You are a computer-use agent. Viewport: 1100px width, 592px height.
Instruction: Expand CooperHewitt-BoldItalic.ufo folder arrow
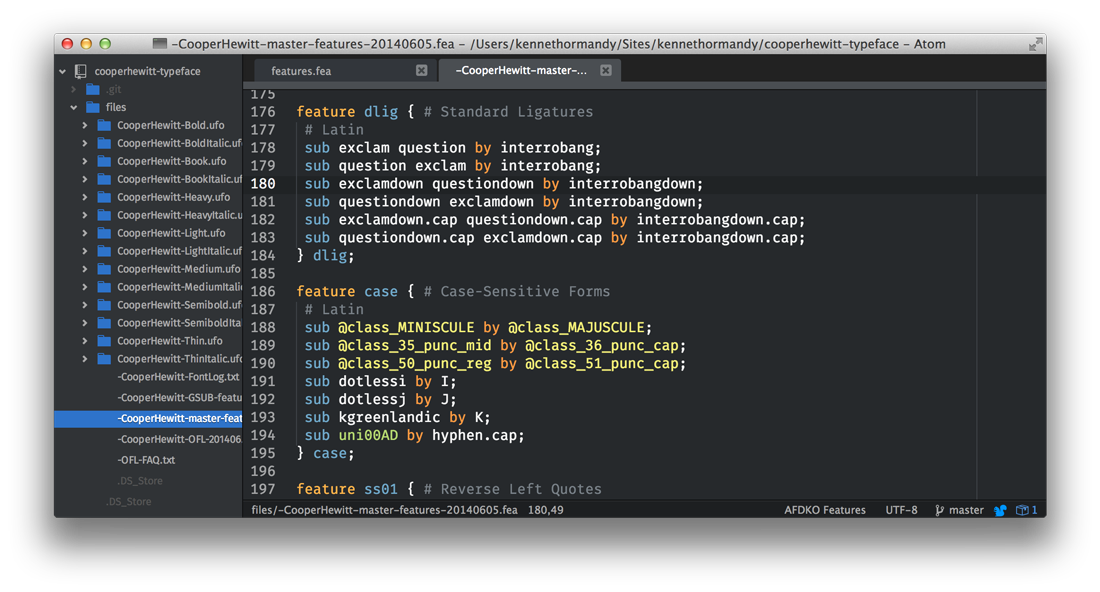coord(85,143)
